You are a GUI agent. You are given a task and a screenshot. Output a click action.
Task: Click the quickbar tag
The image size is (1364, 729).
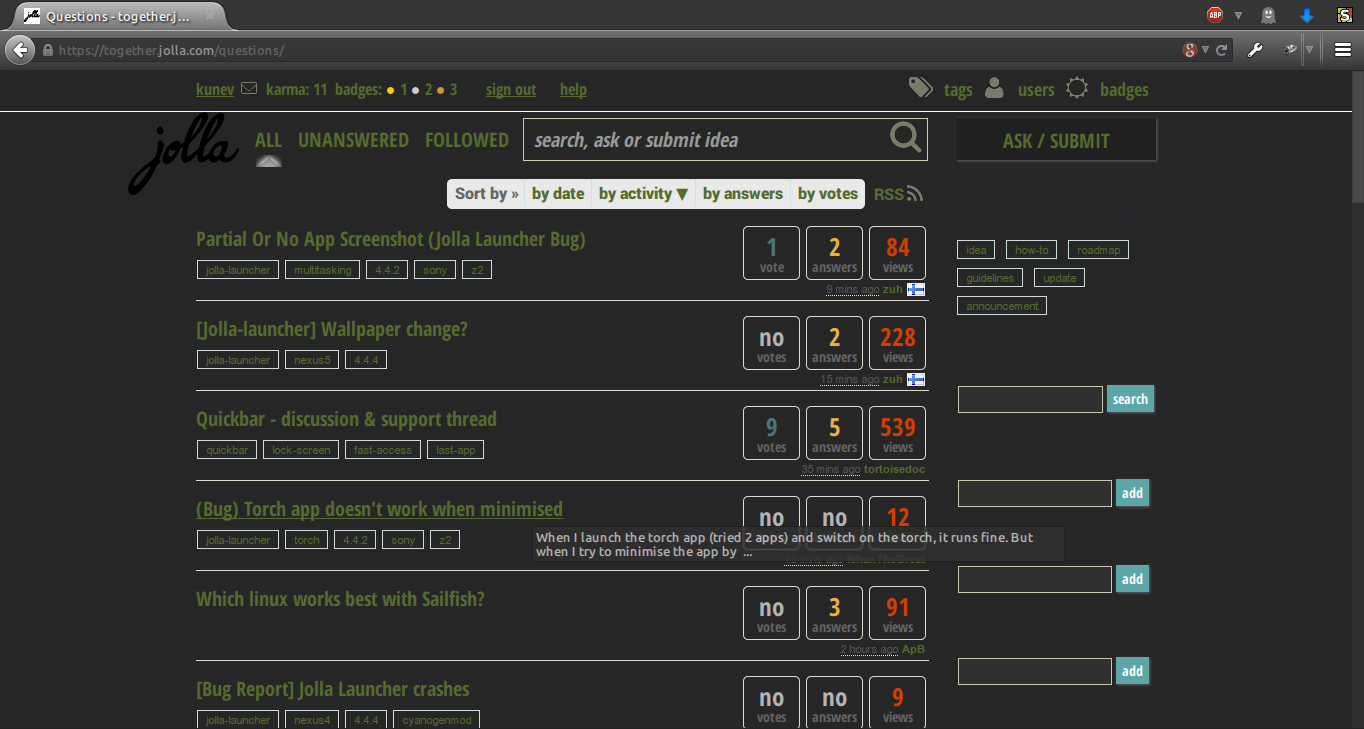[x=227, y=450]
